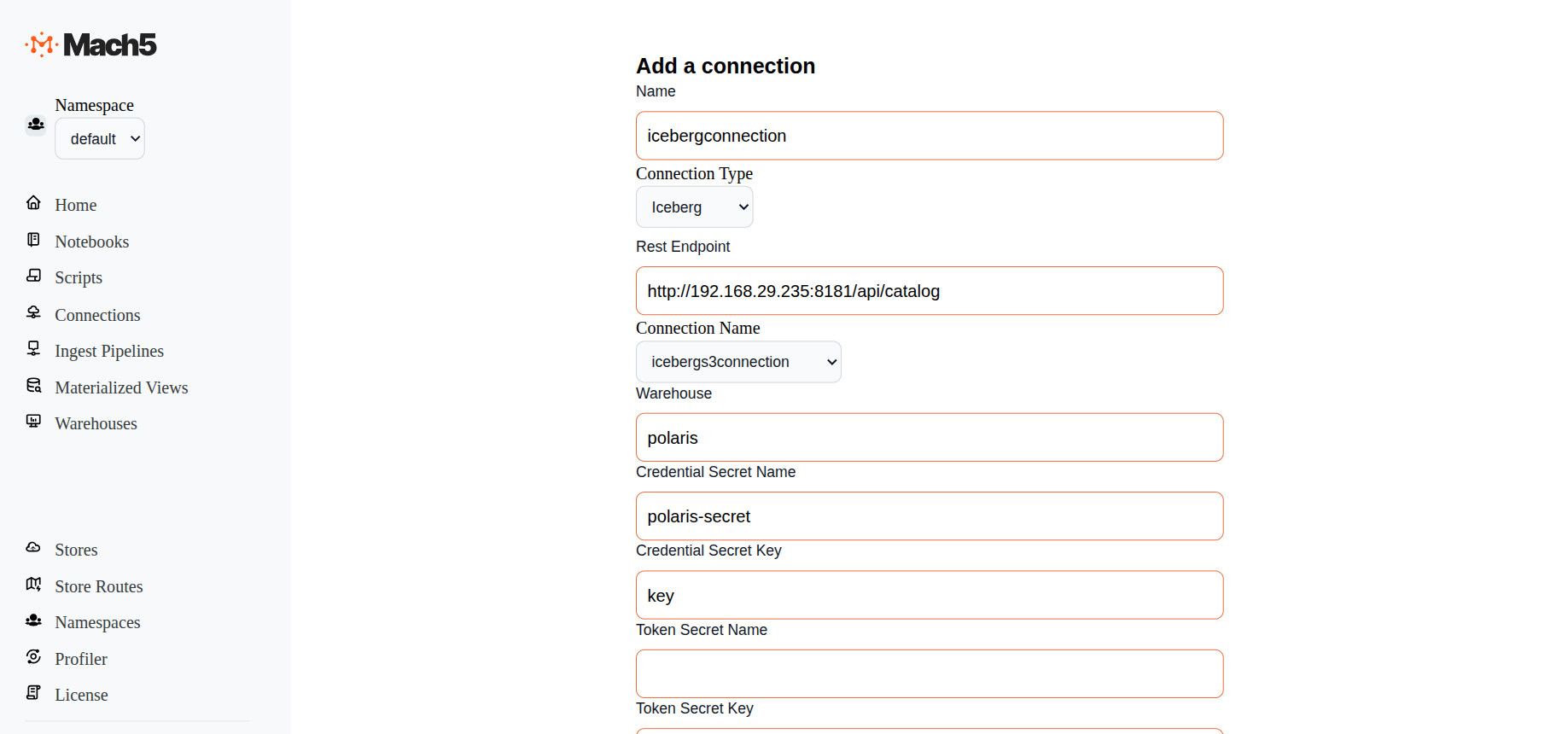
Task: Click the Scripts icon in sidebar
Action: tap(34, 276)
